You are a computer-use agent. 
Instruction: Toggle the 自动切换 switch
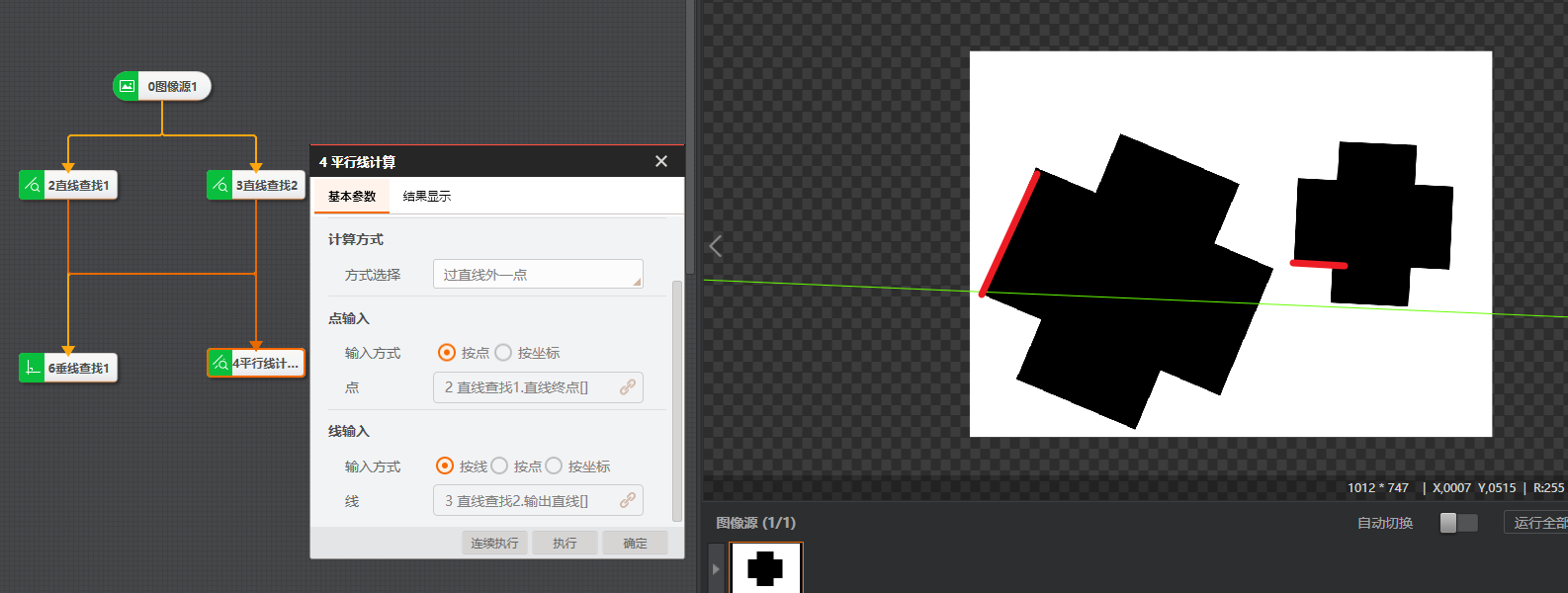pyautogui.click(x=1458, y=523)
